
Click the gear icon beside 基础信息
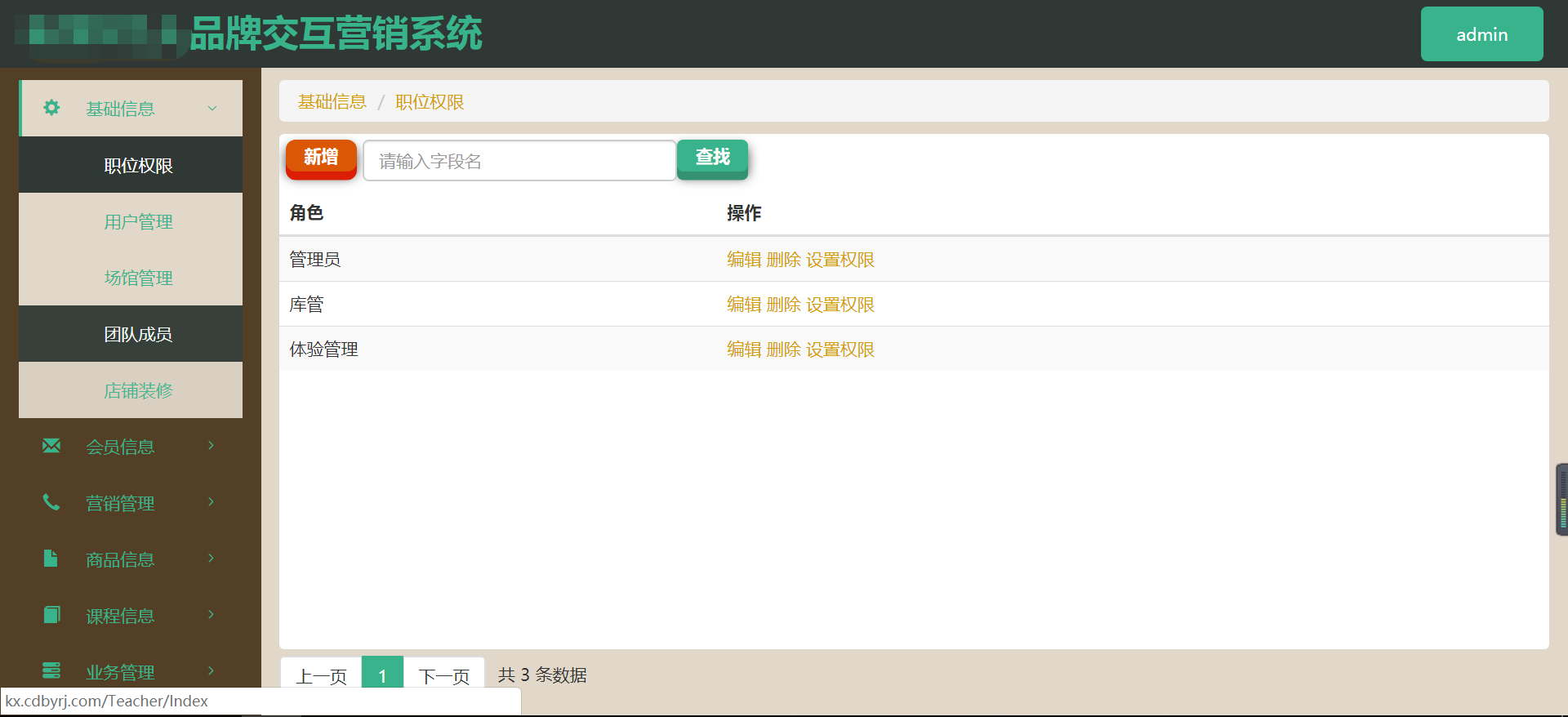click(51, 108)
